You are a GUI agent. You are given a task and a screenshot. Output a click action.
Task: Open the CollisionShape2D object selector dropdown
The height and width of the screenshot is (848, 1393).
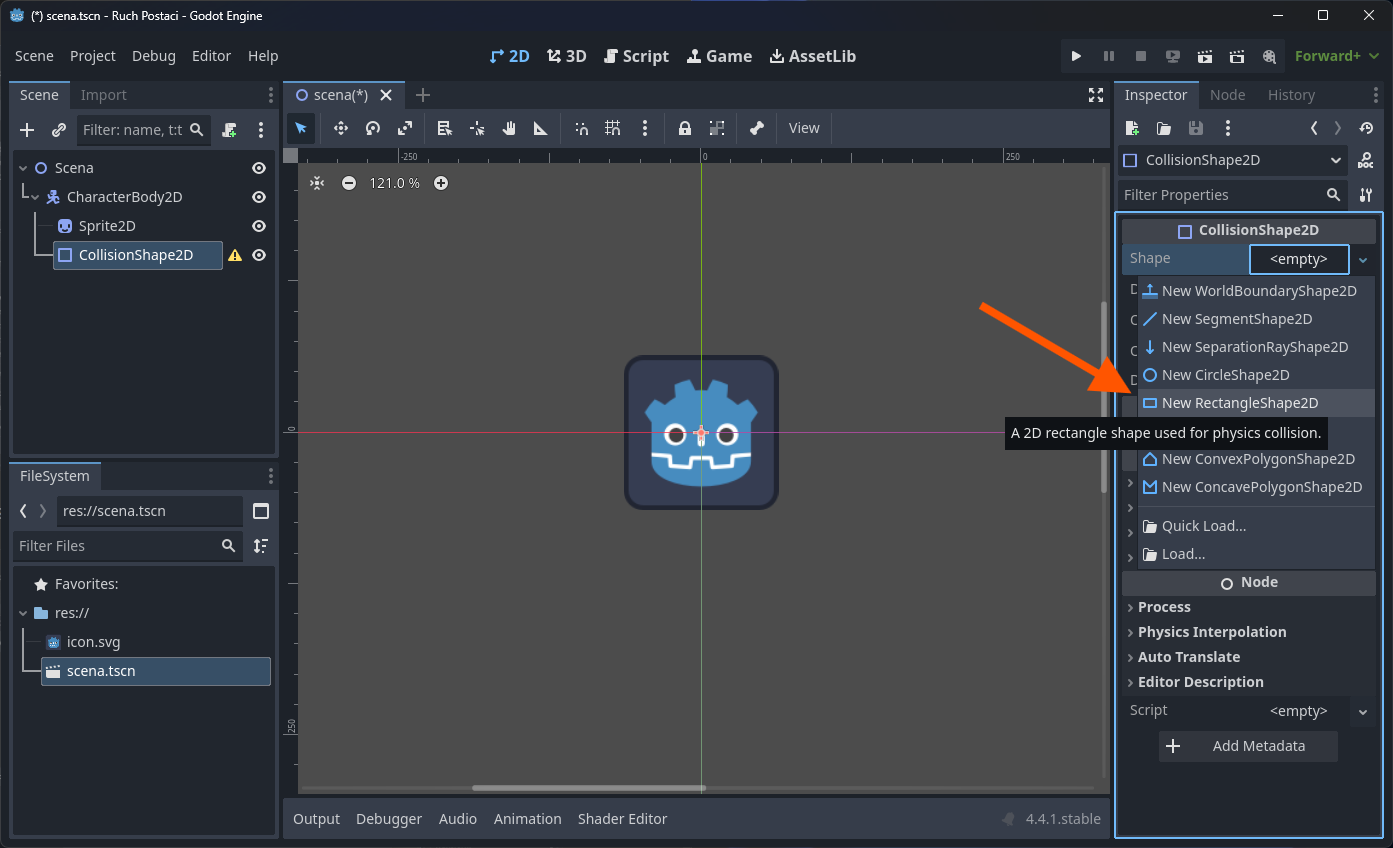click(x=1232, y=160)
